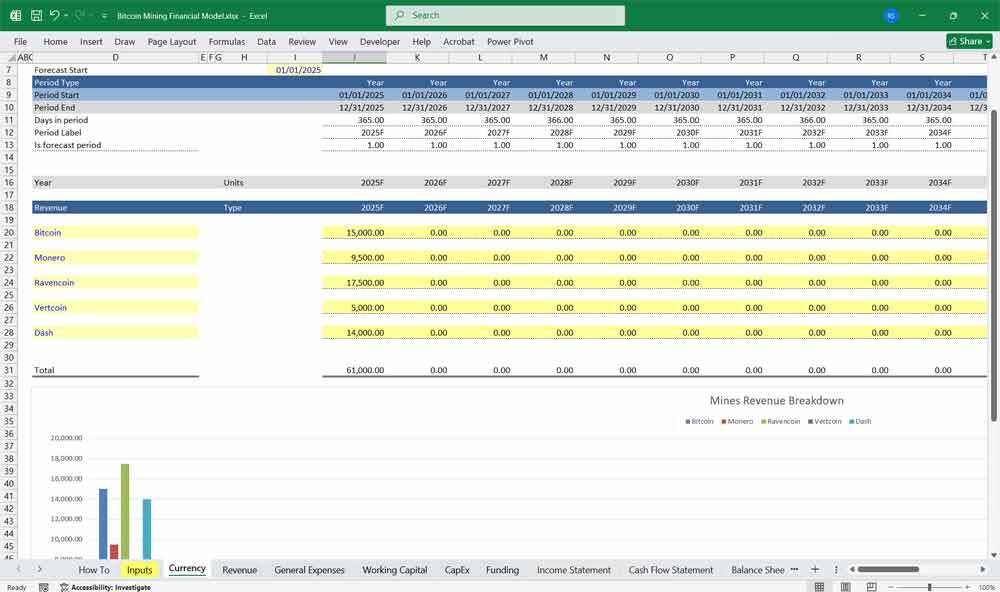Click the Save icon in the title bar
Viewport: 1000px width, 592px height.
(x=36, y=15)
